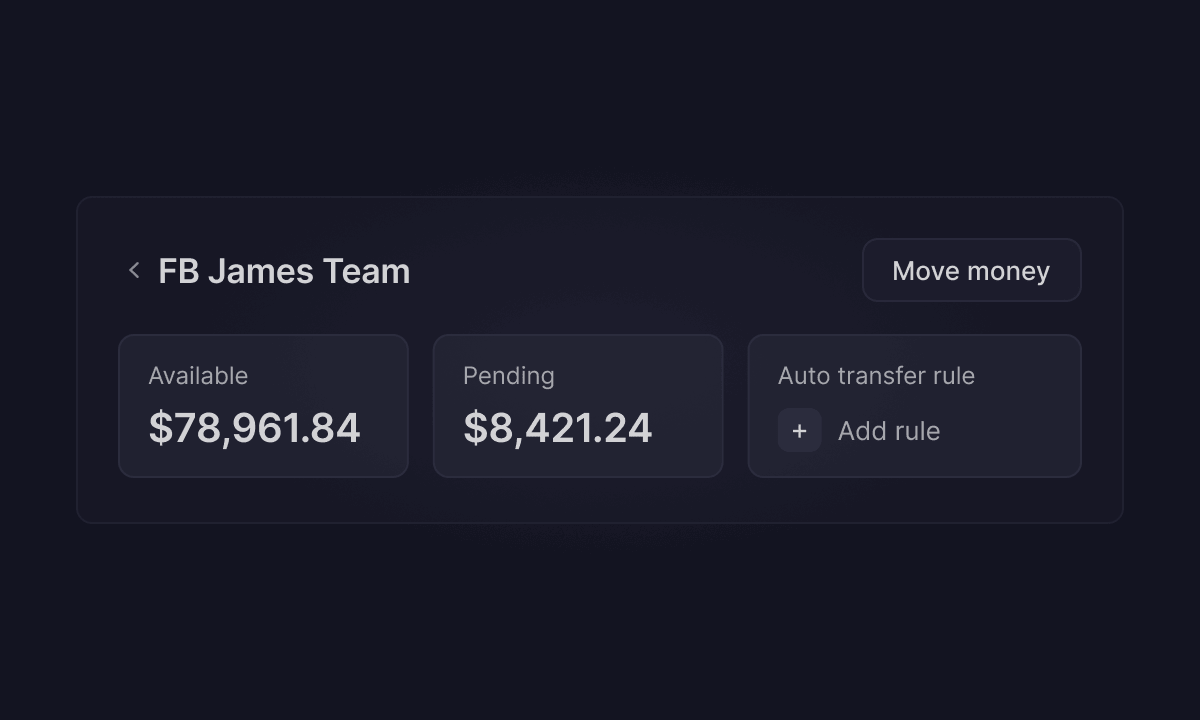The height and width of the screenshot is (720, 1200).
Task: Open the Pending balance card
Action: 578,406
